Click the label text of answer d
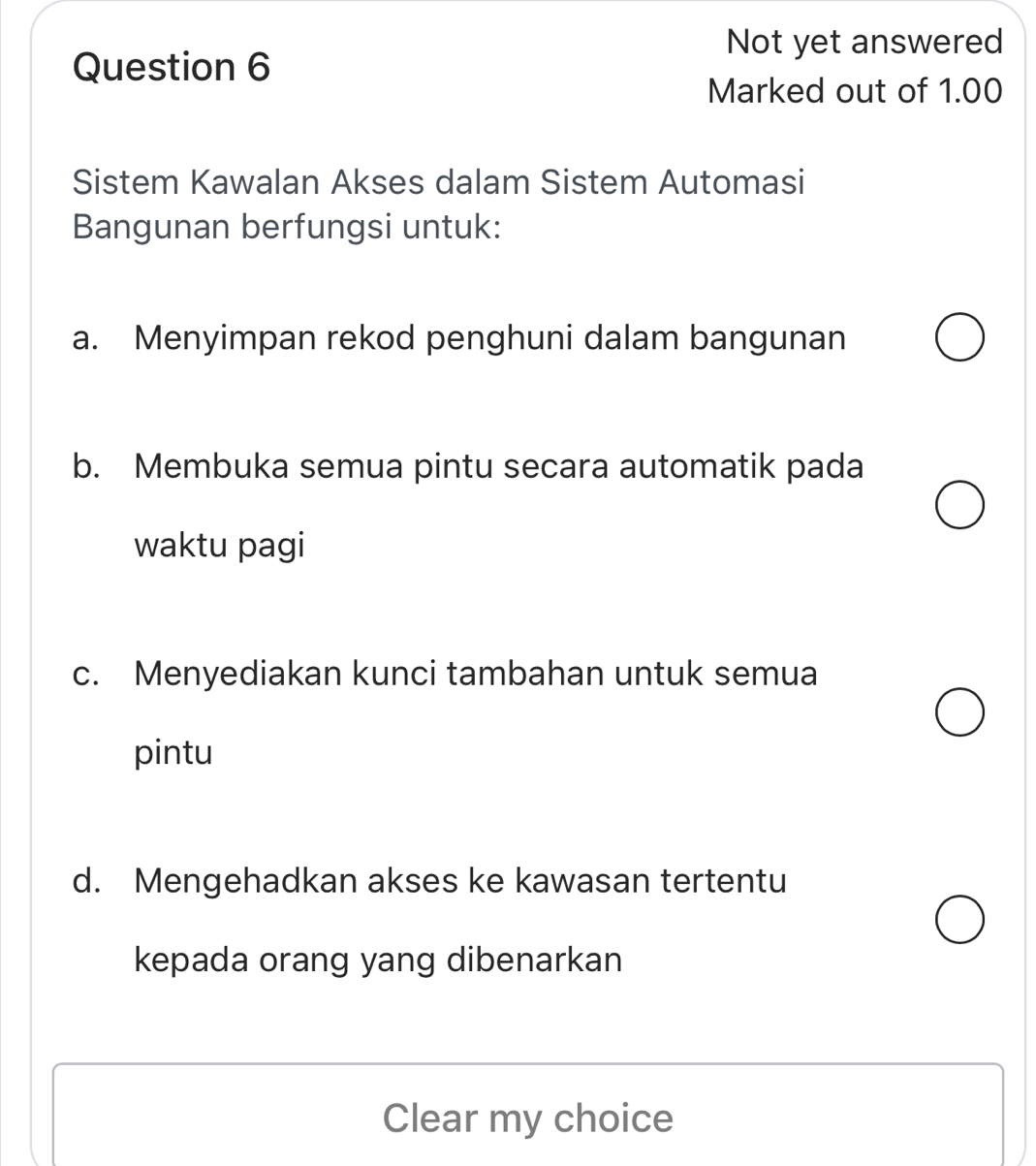The height and width of the screenshot is (1166, 1036). 459,880
